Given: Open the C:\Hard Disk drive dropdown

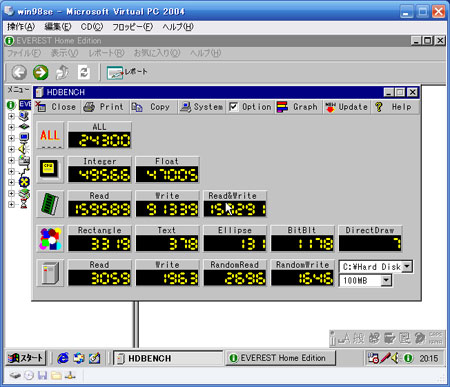Looking at the screenshot, I should tap(407, 266).
